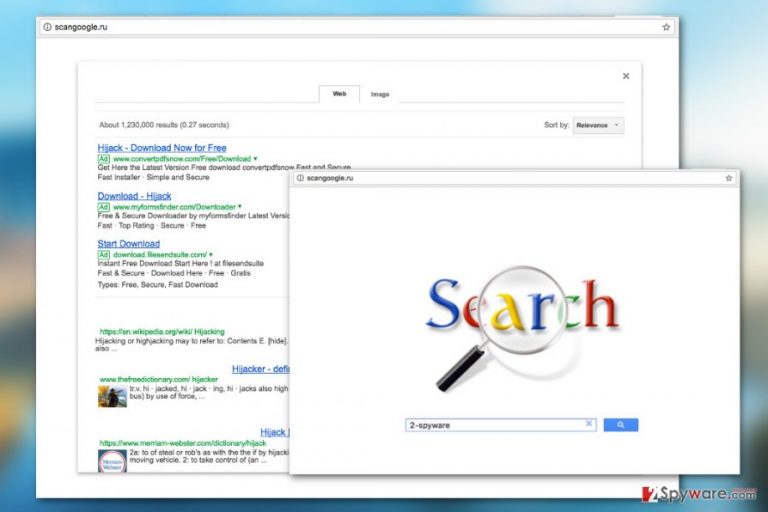Click 'Fast · Top Rating · Secure · Free' text
The image size is (768, 512).
pyautogui.click(x=151, y=225)
